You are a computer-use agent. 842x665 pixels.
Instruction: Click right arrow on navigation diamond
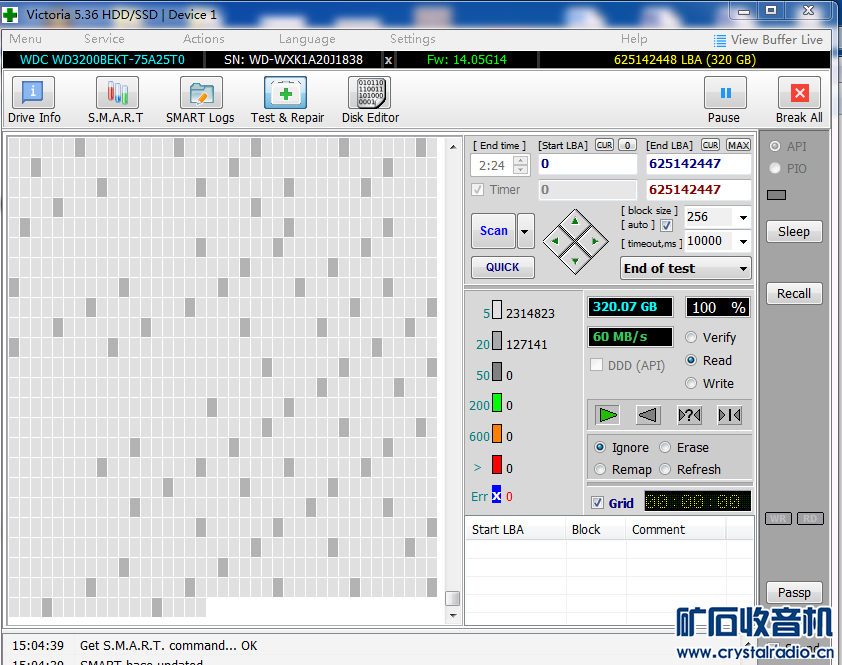(x=595, y=241)
